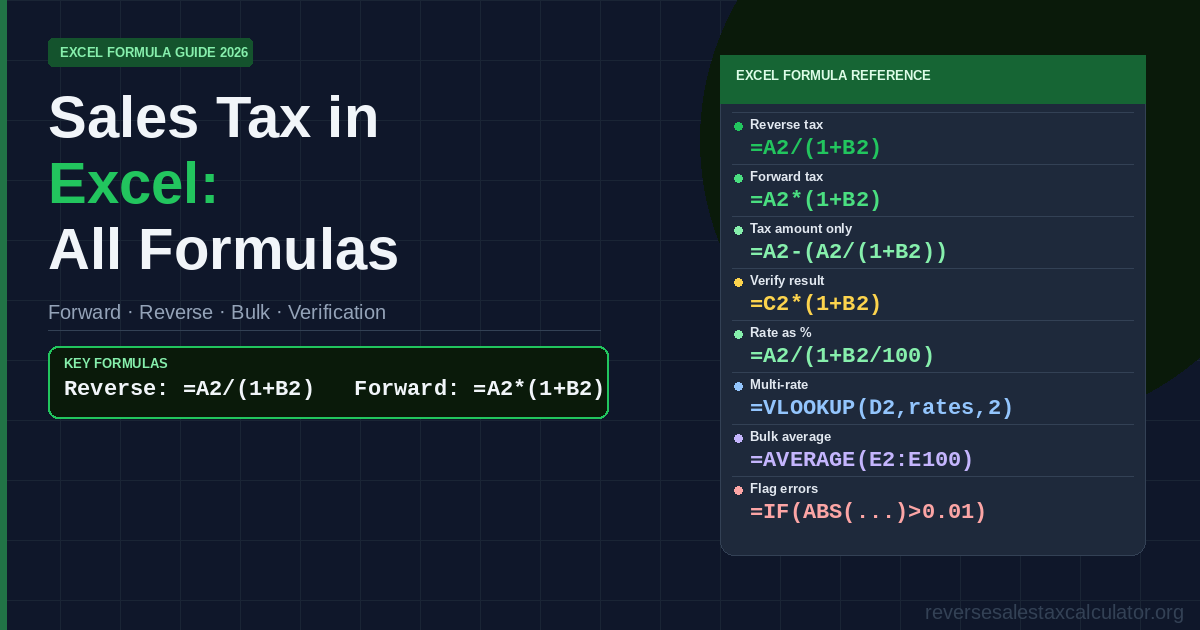The width and height of the screenshot is (1200, 630).
Task: Click the formula =VLOOKUP(D2,rates,2)
Action: click(881, 408)
